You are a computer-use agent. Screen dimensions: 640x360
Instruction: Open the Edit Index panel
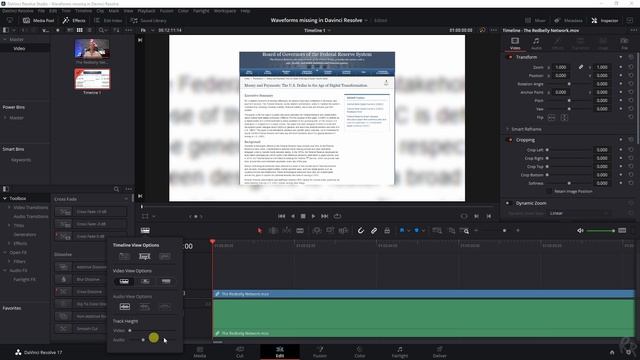(x=108, y=20)
